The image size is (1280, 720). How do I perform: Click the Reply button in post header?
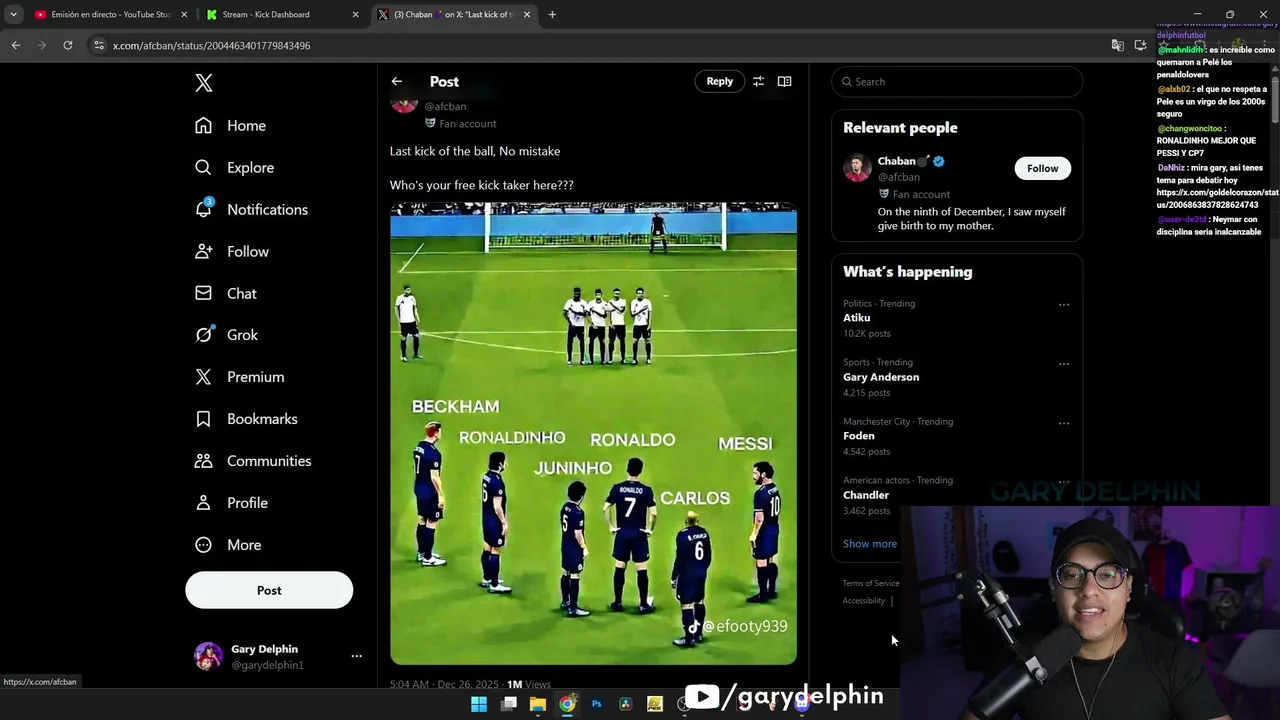click(720, 81)
